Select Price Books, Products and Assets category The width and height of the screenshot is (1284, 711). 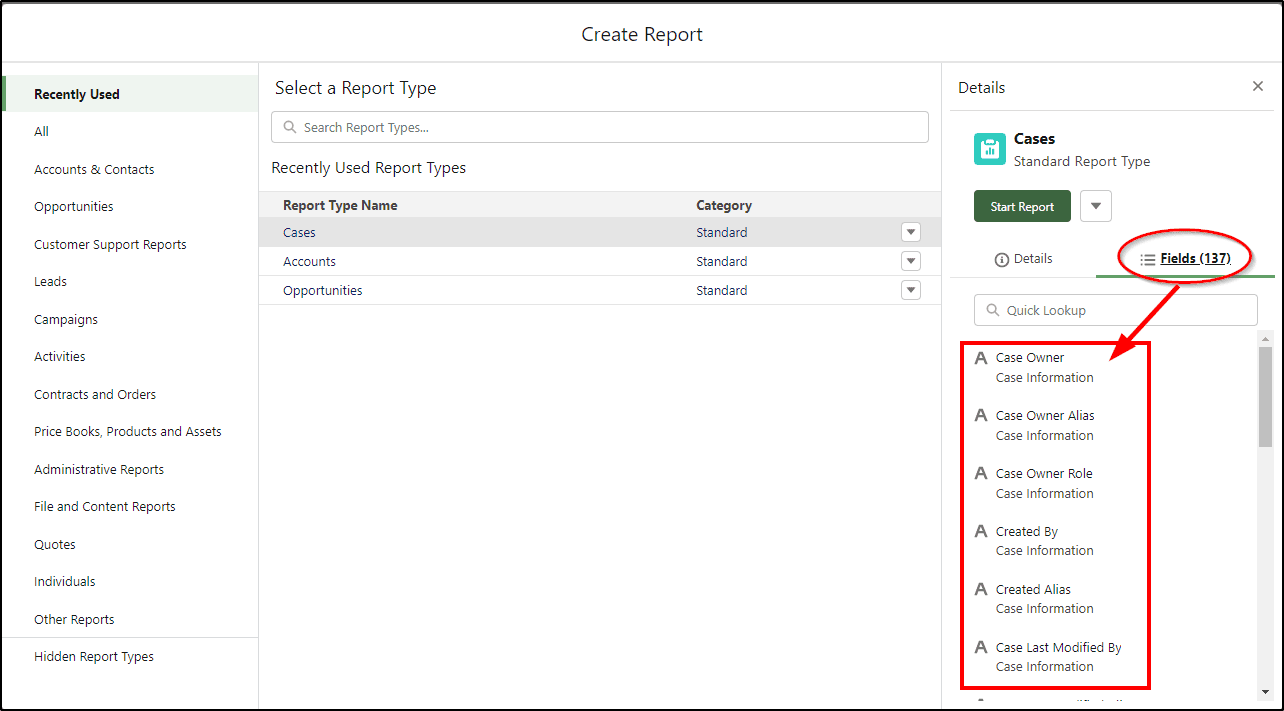point(130,431)
